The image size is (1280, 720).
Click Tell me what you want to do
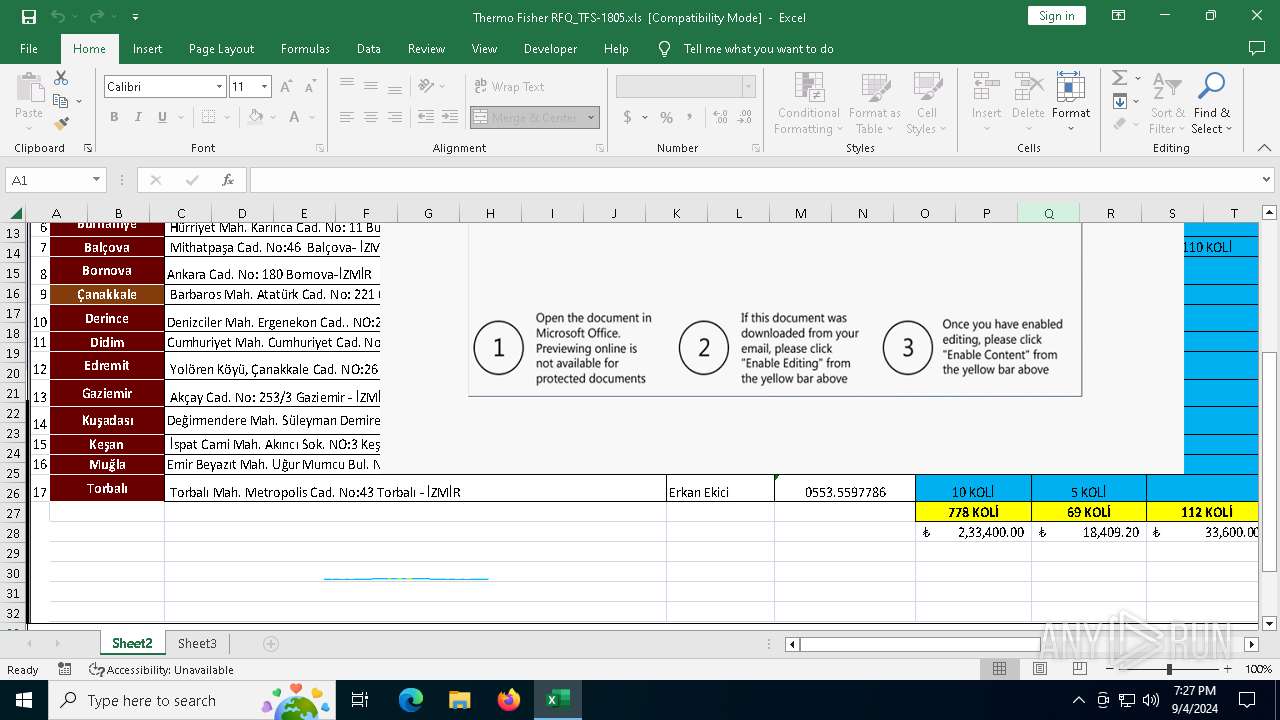click(758, 49)
